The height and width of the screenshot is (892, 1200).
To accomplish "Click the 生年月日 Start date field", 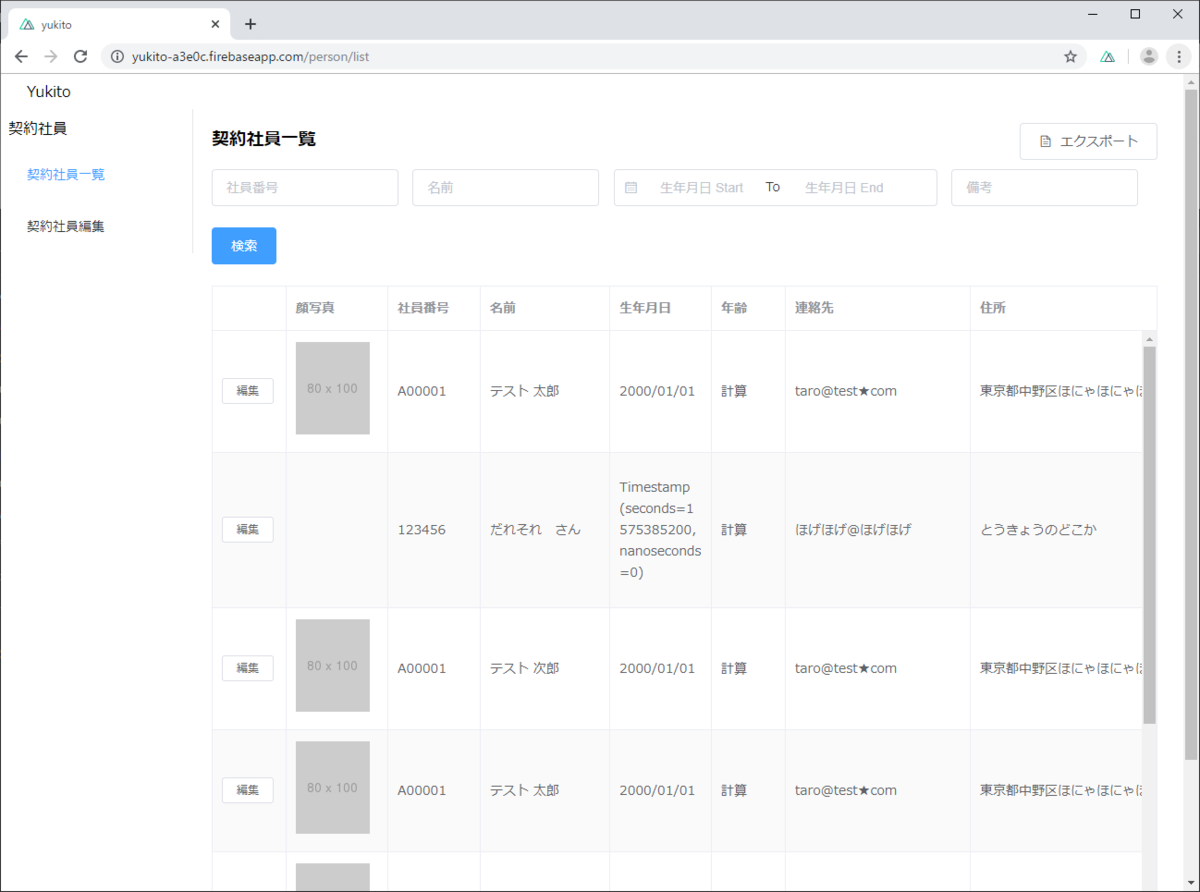I will pyautogui.click(x=702, y=188).
